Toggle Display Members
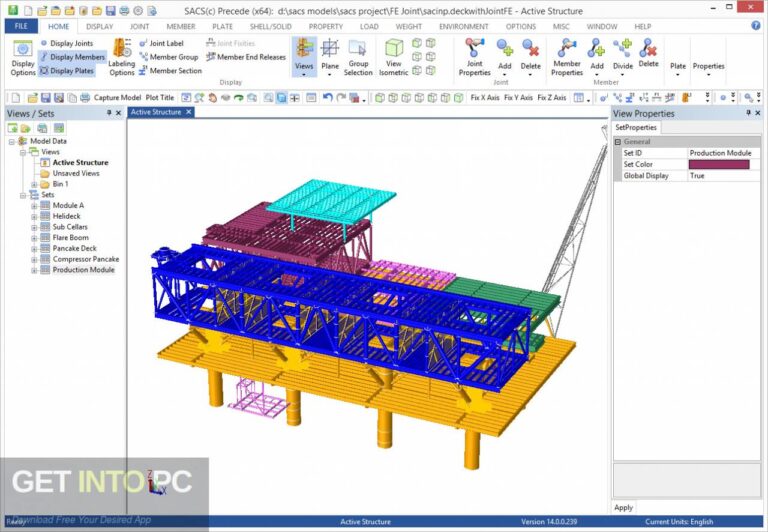 coord(72,57)
